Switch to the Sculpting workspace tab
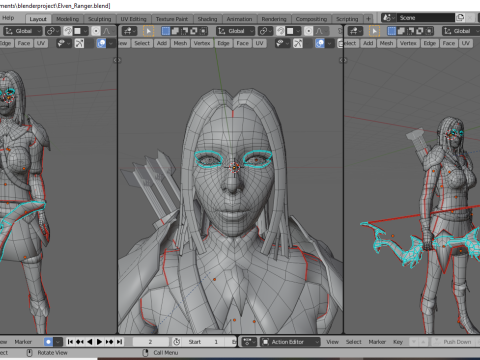Screen dimensions: 480x360 [99, 19]
